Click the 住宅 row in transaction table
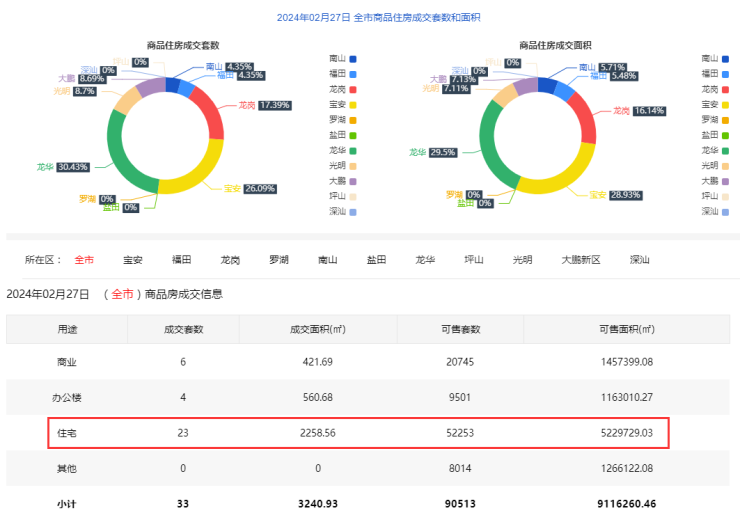Screen dimensions: 740x520 pyautogui.click(x=358, y=433)
